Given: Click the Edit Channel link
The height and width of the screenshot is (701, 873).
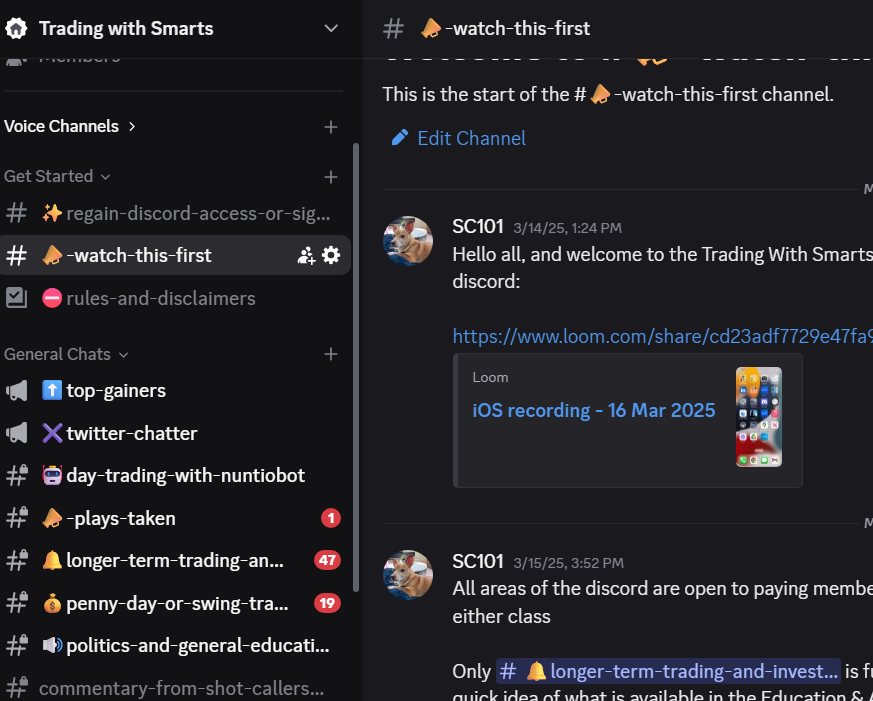Looking at the screenshot, I should point(471,138).
